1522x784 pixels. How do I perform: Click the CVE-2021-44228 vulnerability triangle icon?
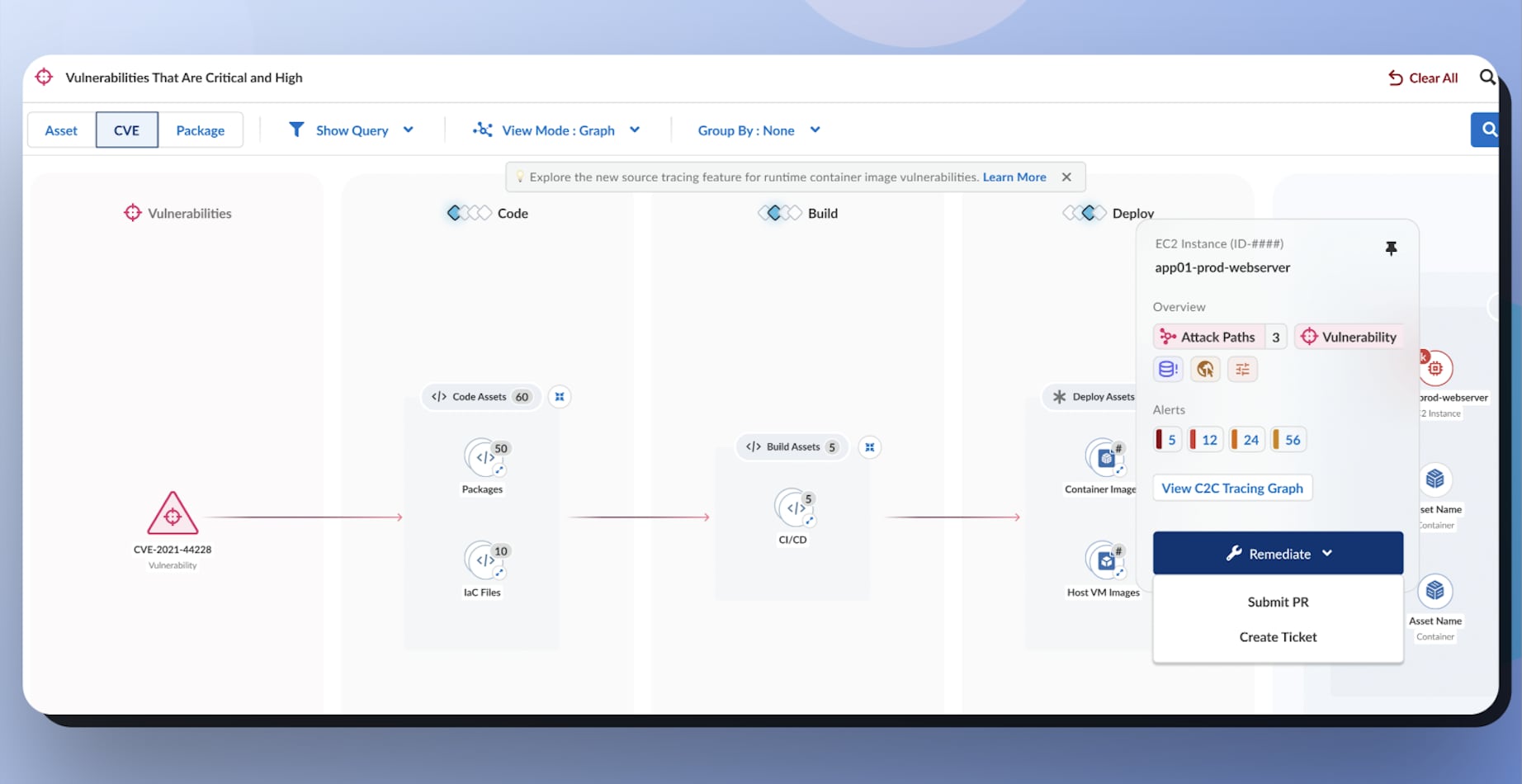tap(173, 513)
